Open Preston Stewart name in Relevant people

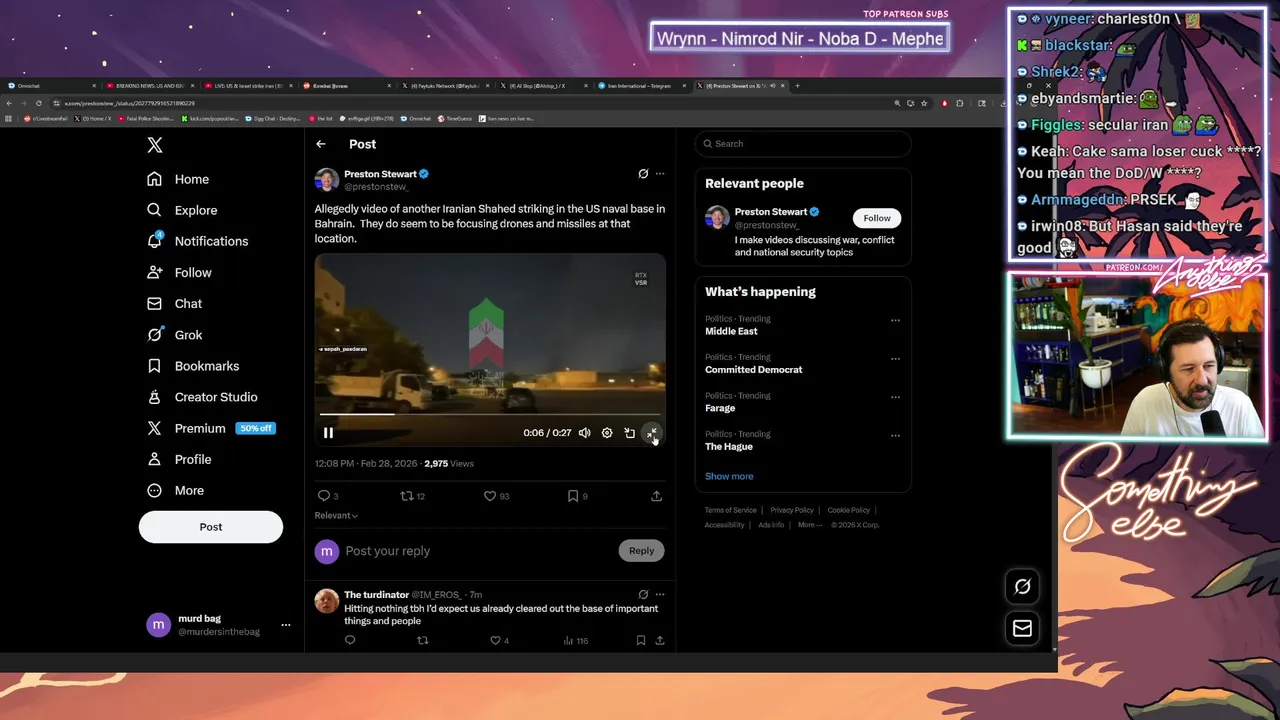point(771,212)
